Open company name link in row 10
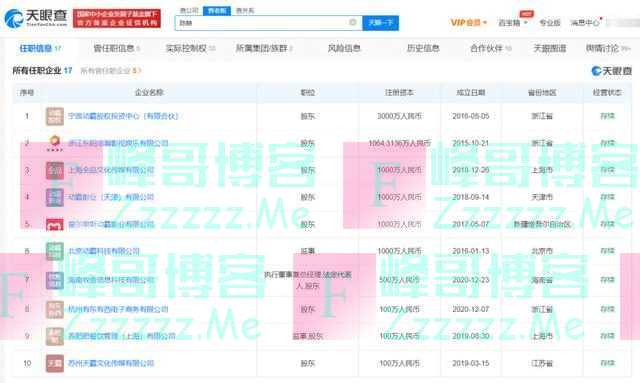Screen dimensions: 640x383 tap(111, 363)
